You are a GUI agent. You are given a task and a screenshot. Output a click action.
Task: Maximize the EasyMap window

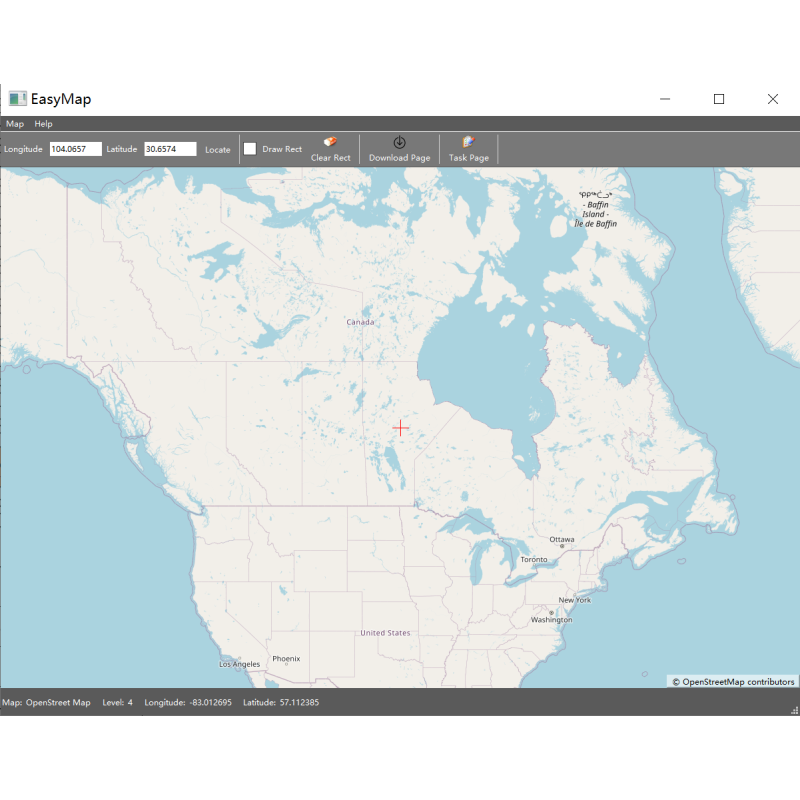[x=718, y=99]
